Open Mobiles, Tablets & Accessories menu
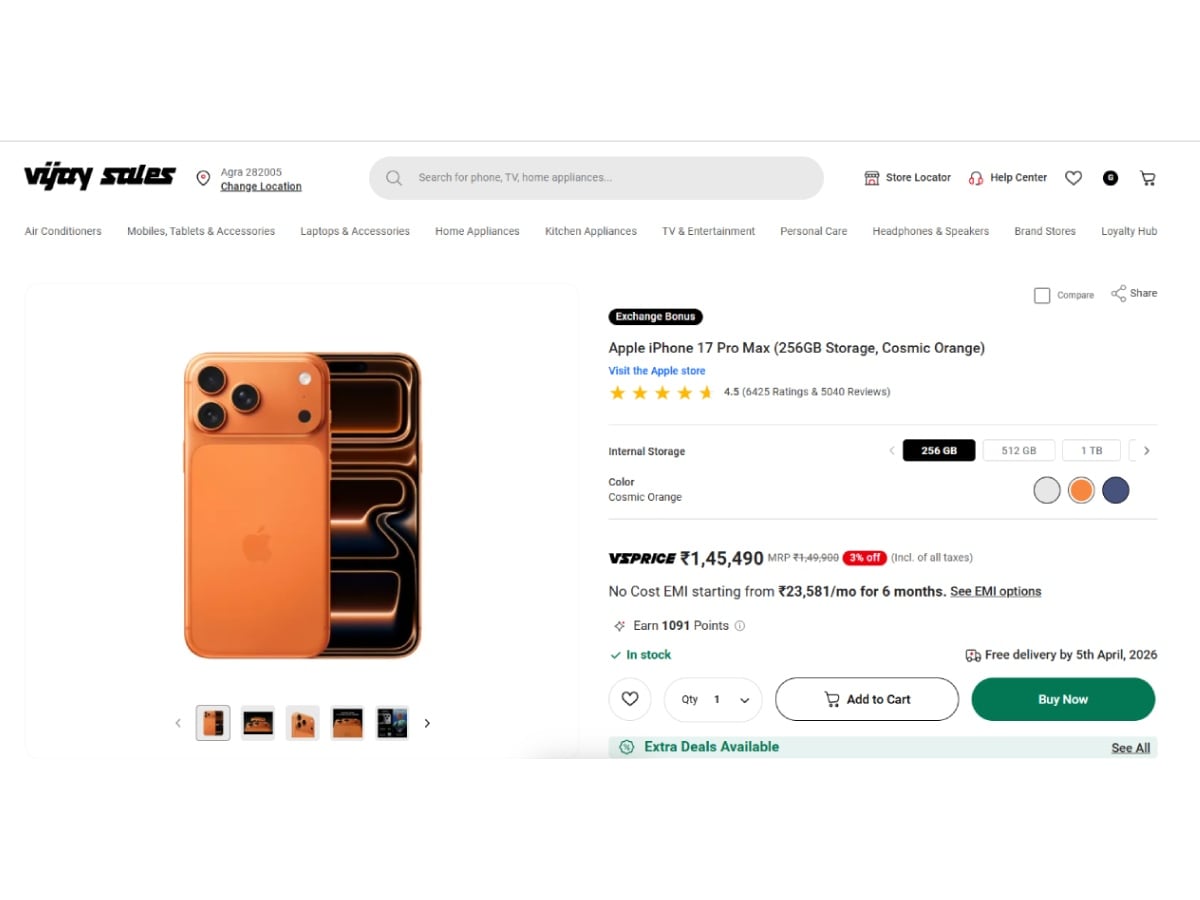This screenshot has width=1200, height=900. point(201,231)
